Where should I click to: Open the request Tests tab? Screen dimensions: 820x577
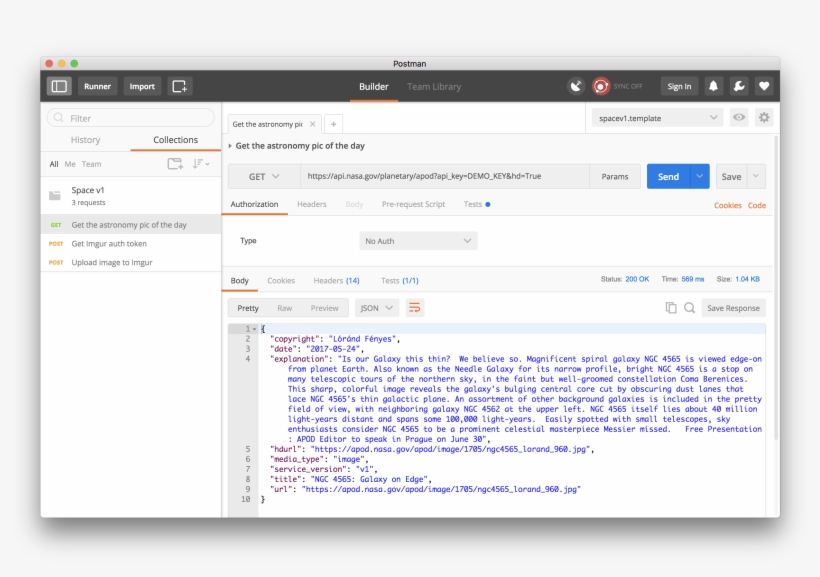(476, 205)
